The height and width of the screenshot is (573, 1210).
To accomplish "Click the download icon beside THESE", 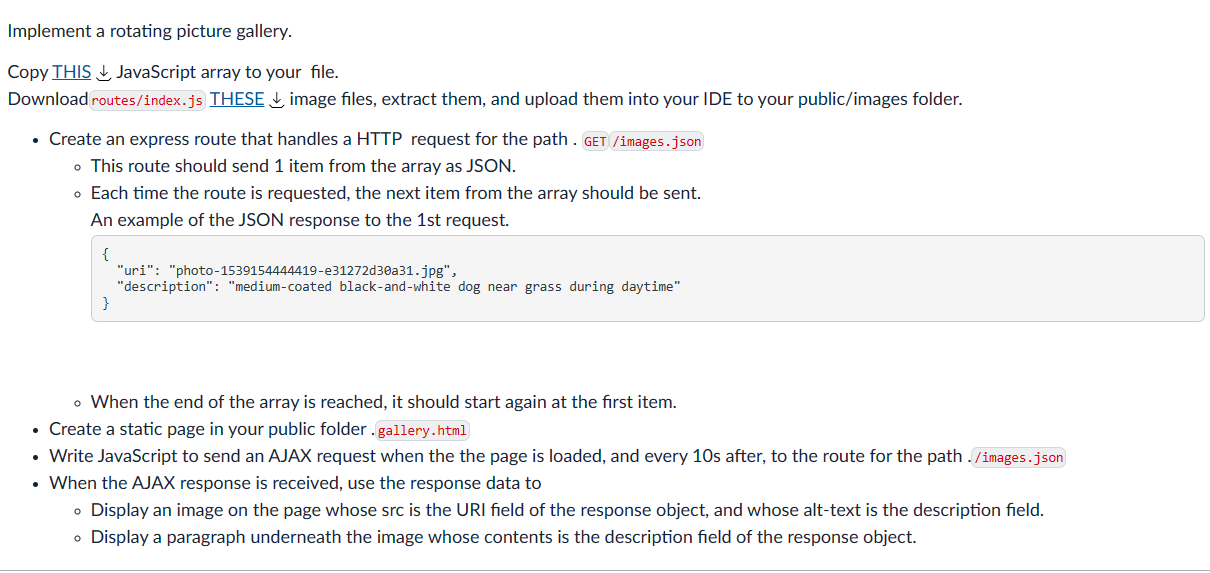I will tap(277, 100).
